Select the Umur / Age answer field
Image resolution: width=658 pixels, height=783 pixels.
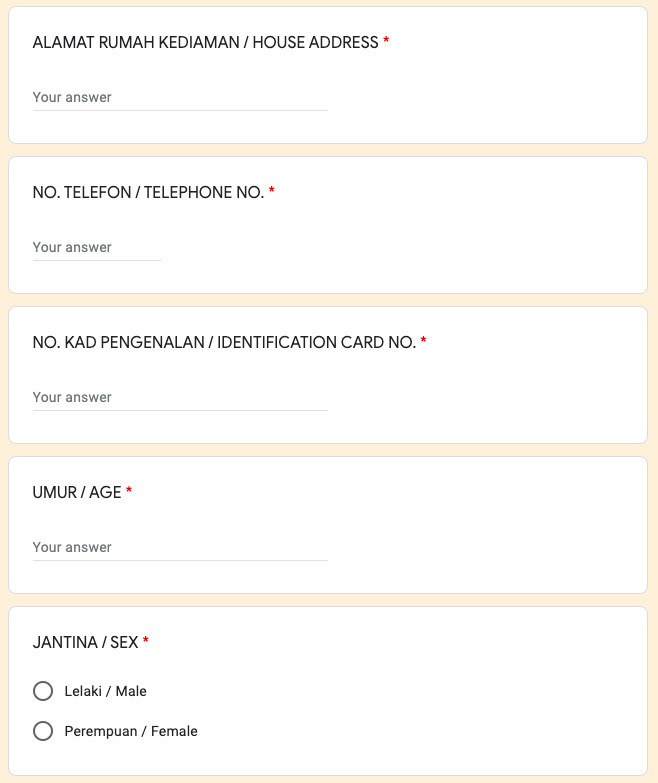pos(180,547)
